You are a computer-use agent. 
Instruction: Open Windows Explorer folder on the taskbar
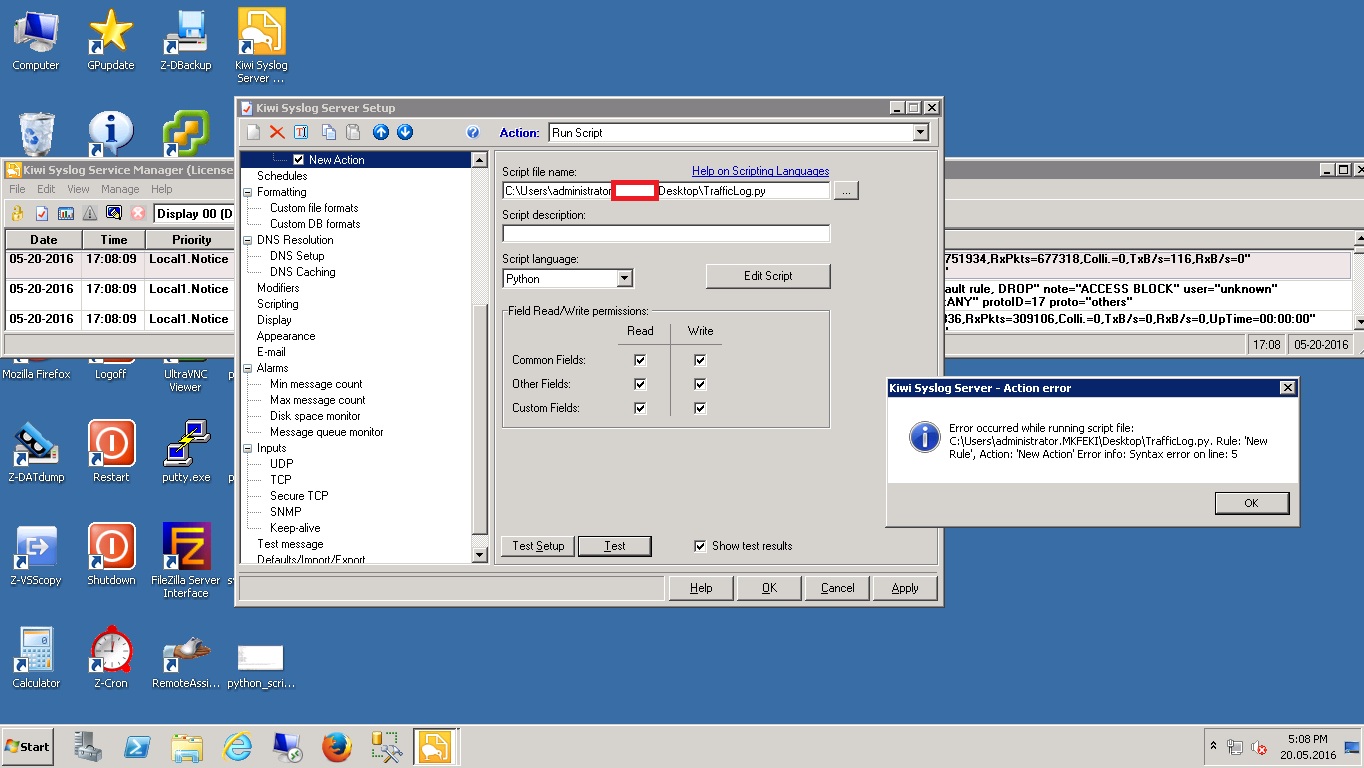coord(187,747)
